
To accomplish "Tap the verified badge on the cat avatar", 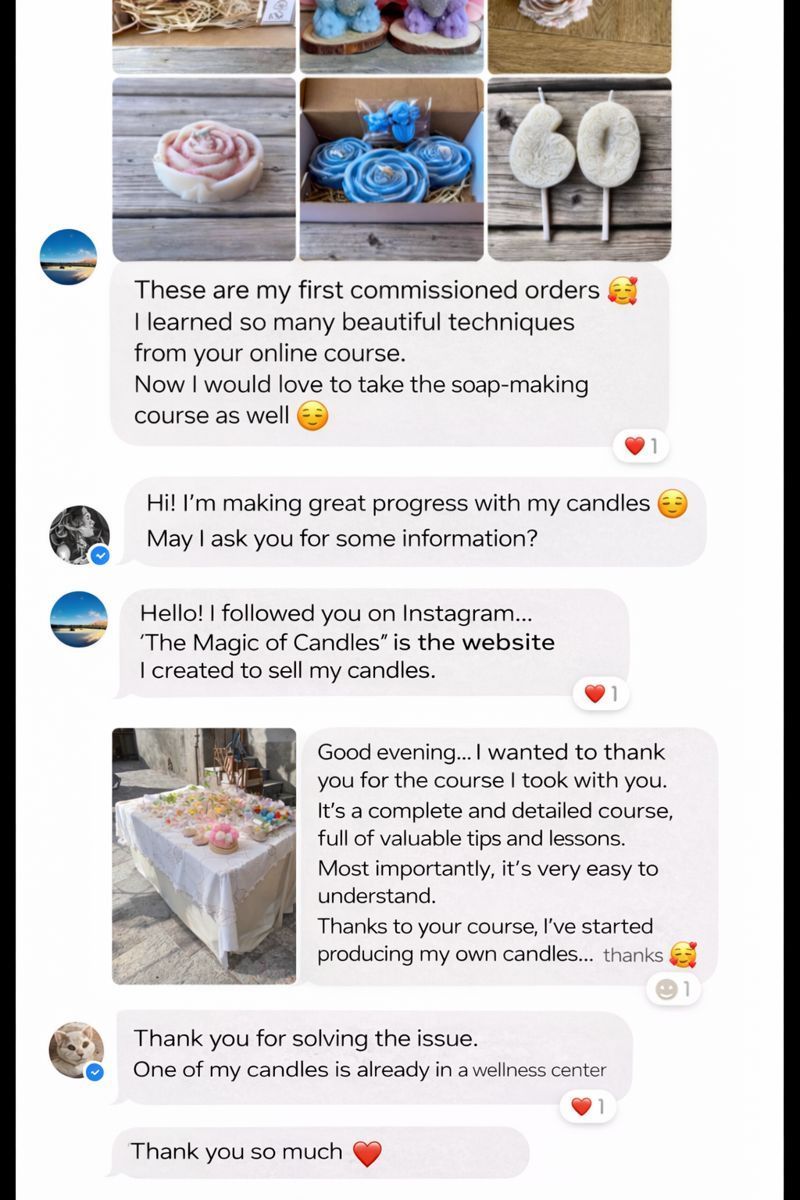I will (95, 1071).
